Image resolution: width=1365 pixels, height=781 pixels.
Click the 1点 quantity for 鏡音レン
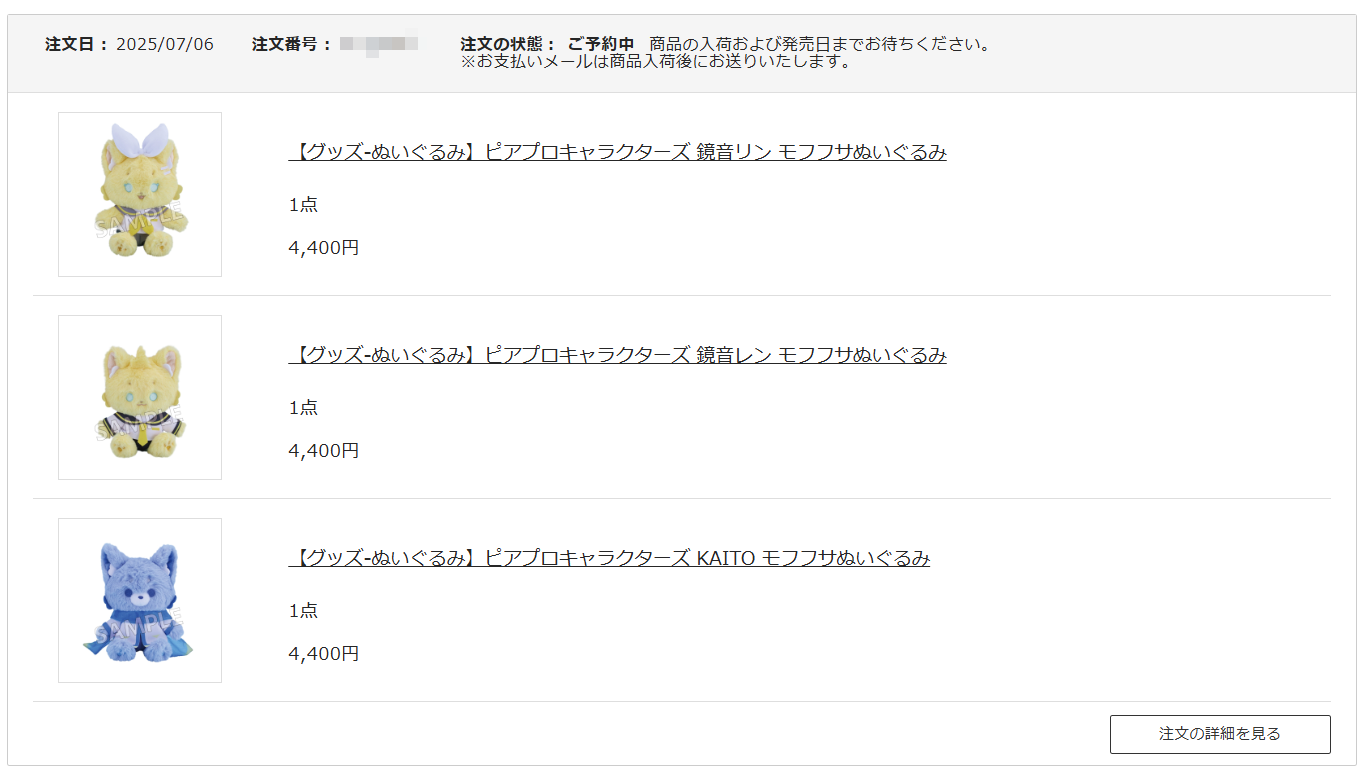click(303, 408)
